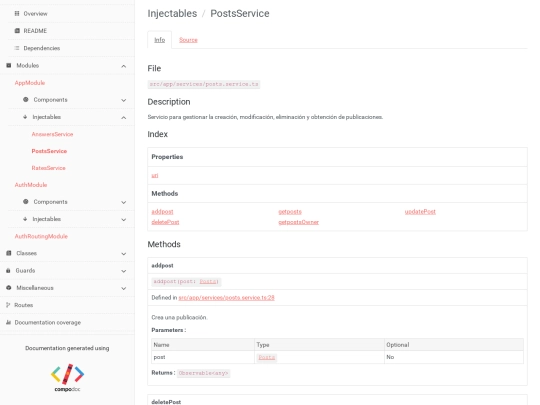540x405 pixels.
Task: Open the Routes menu item
Action: tap(23, 305)
